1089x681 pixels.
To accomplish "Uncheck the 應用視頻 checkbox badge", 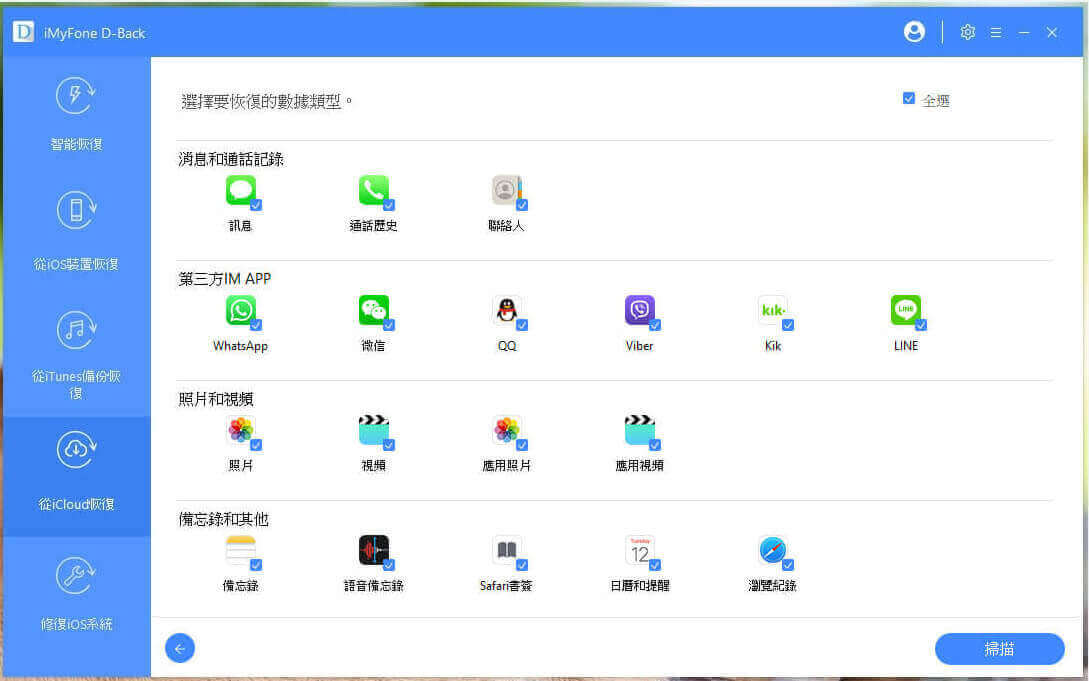I will 655,445.
